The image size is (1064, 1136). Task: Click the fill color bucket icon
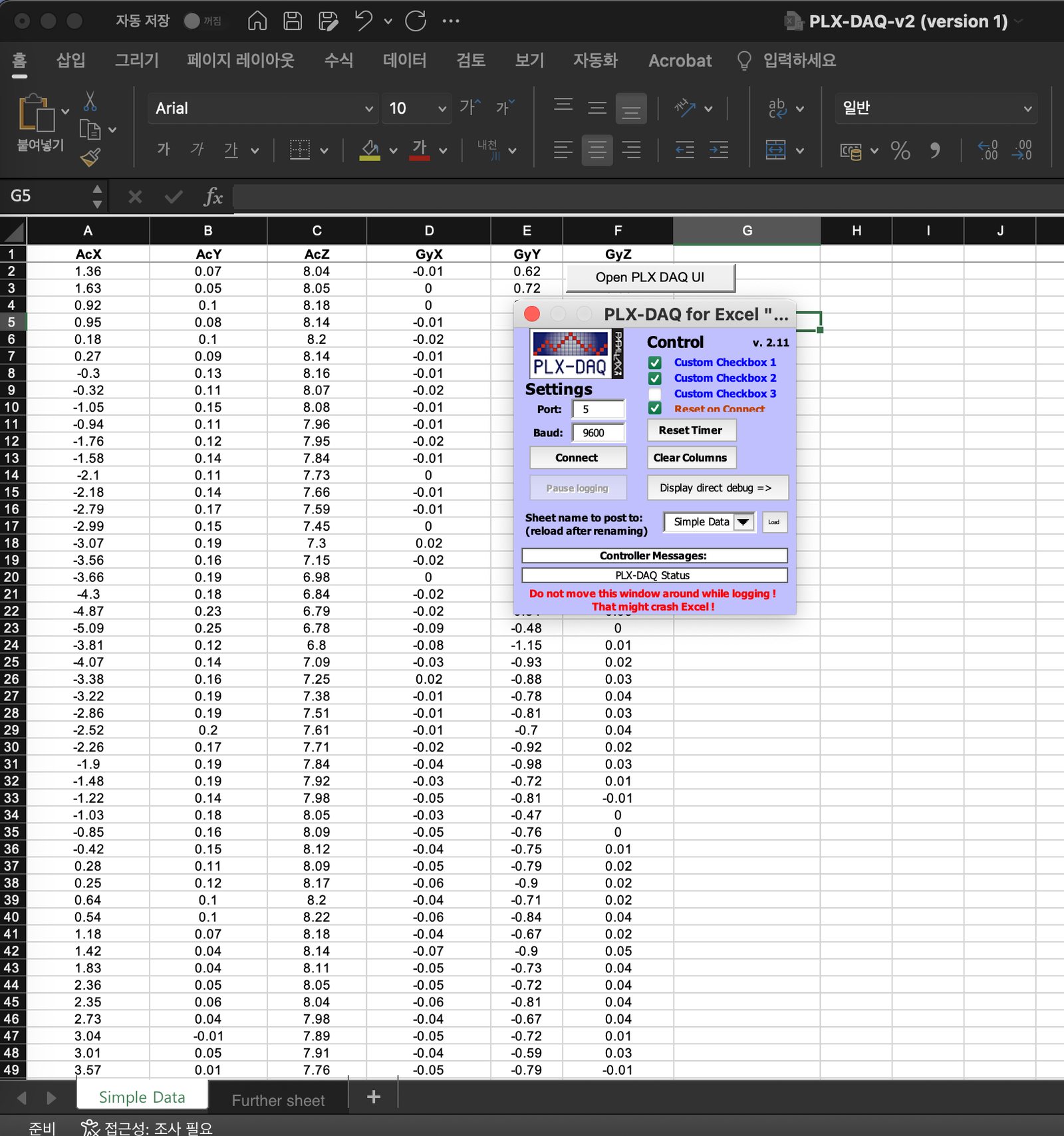pos(370,150)
